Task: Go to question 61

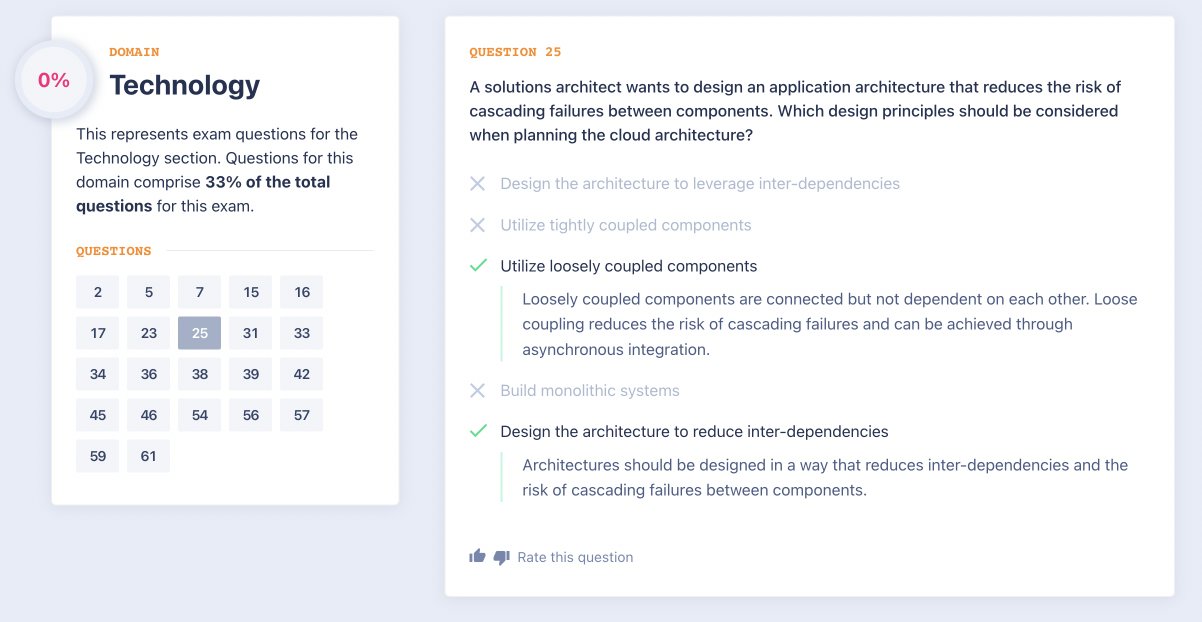Action: coord(149,456)
